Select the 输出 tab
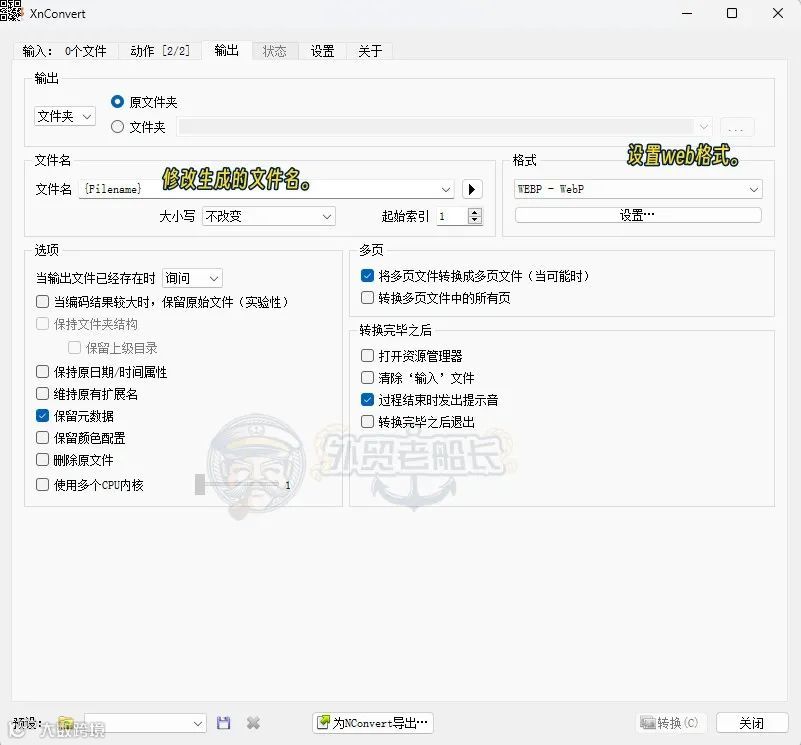 [226, 50]
